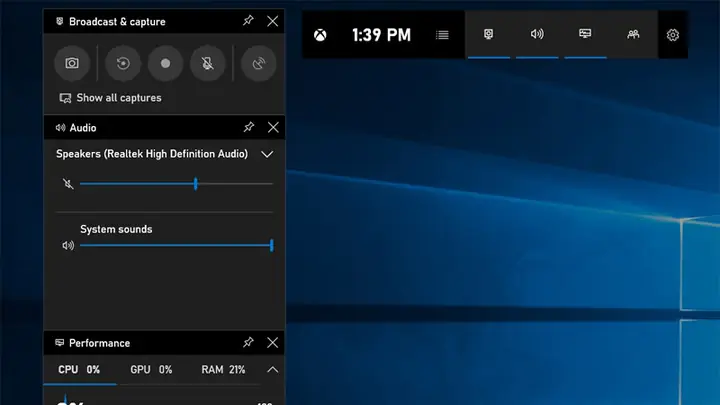
Task: Start recording with the record button
Action: click(x=165, y=63)
